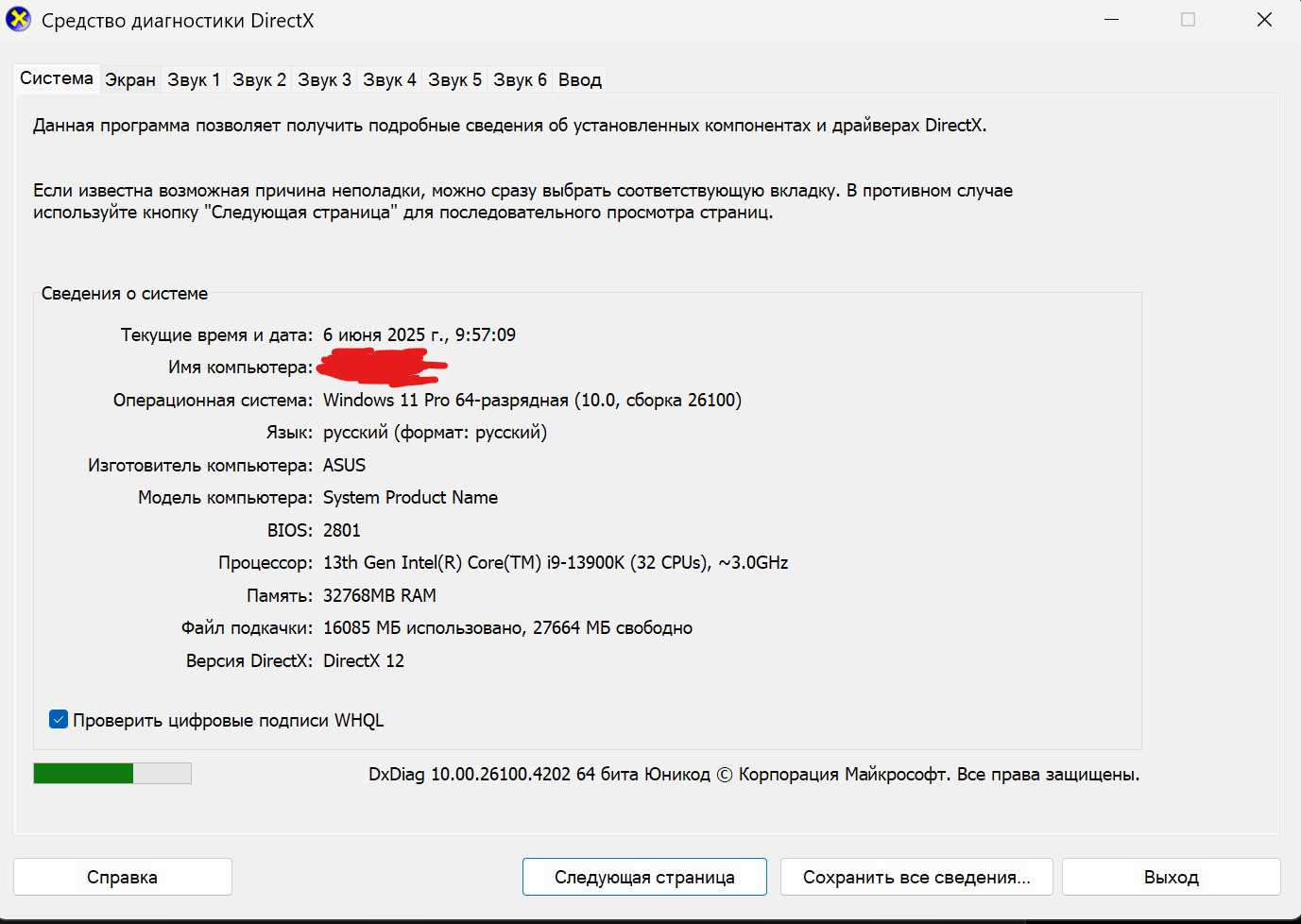Click the Текущие время и дата label
This screenshot has width=1301, height=924.
216,335
